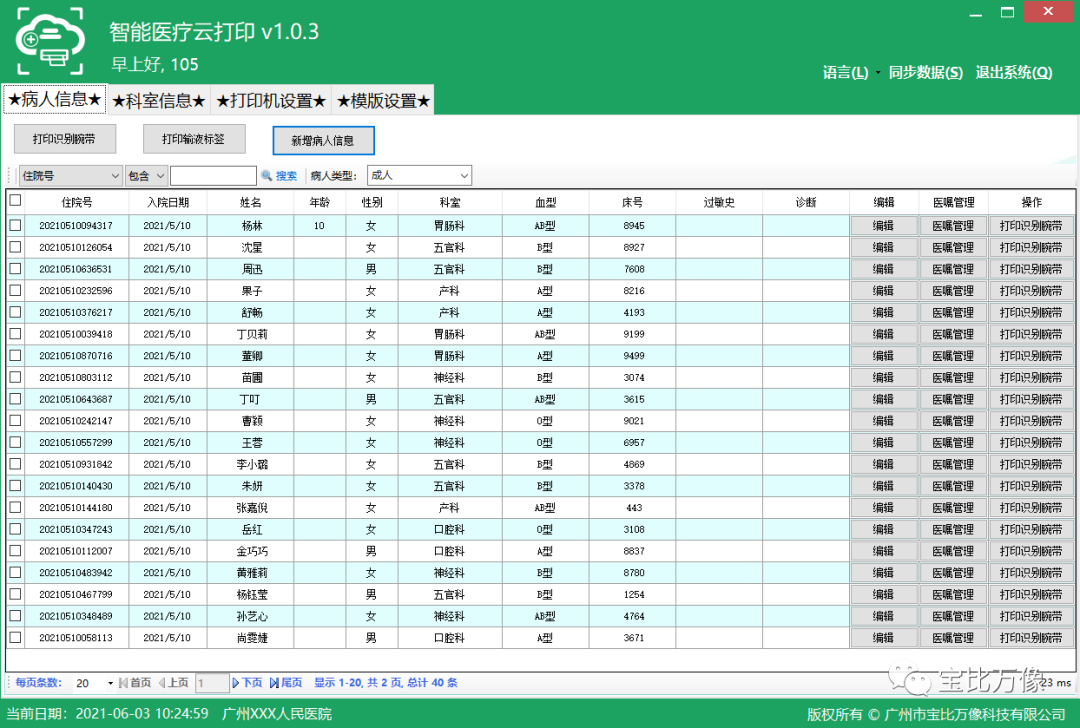Open the 打印机设置 tab
1080x728 pixels.
coord(271,101)
